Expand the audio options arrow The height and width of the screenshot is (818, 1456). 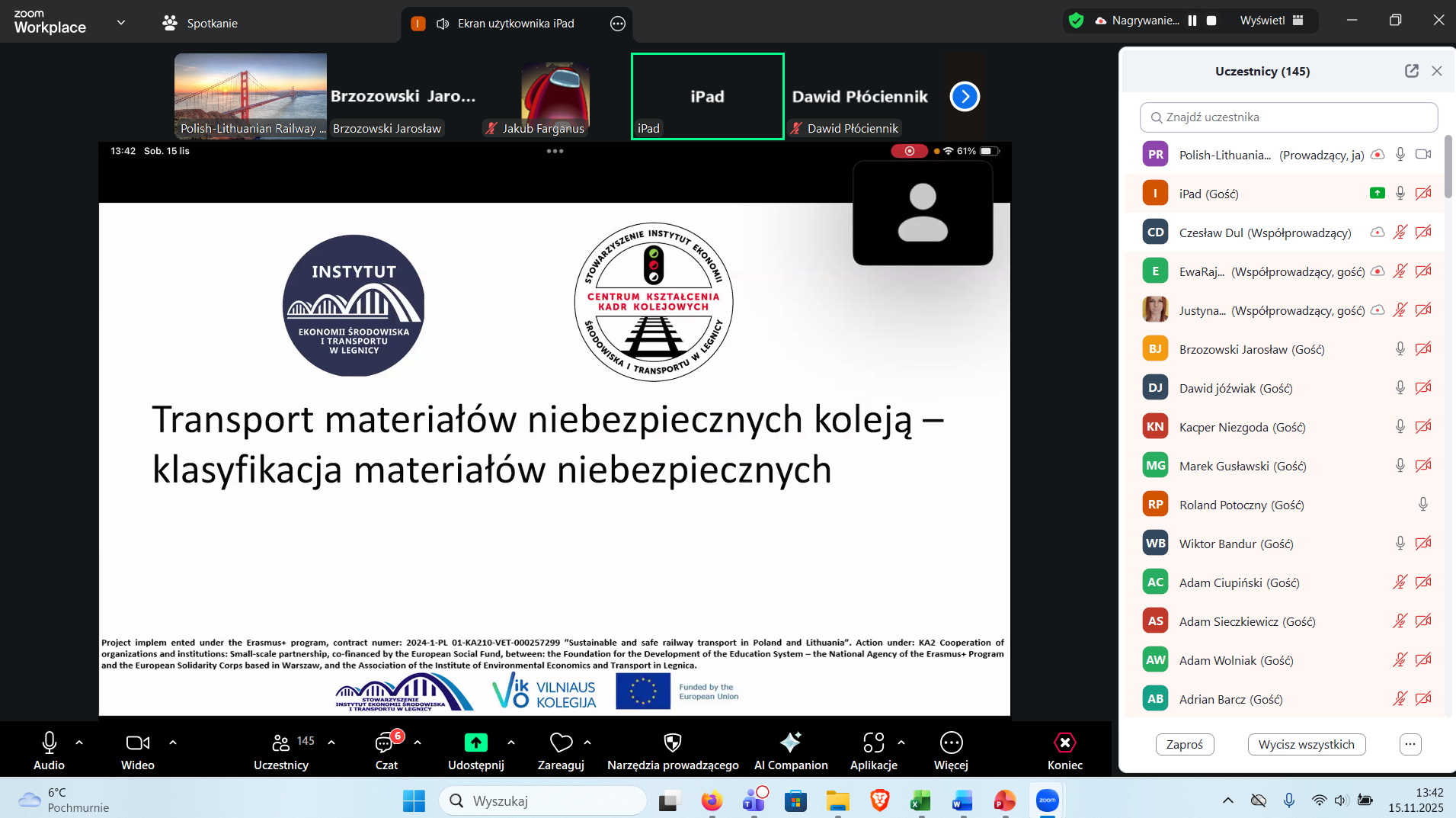click(x=79, y=743)
